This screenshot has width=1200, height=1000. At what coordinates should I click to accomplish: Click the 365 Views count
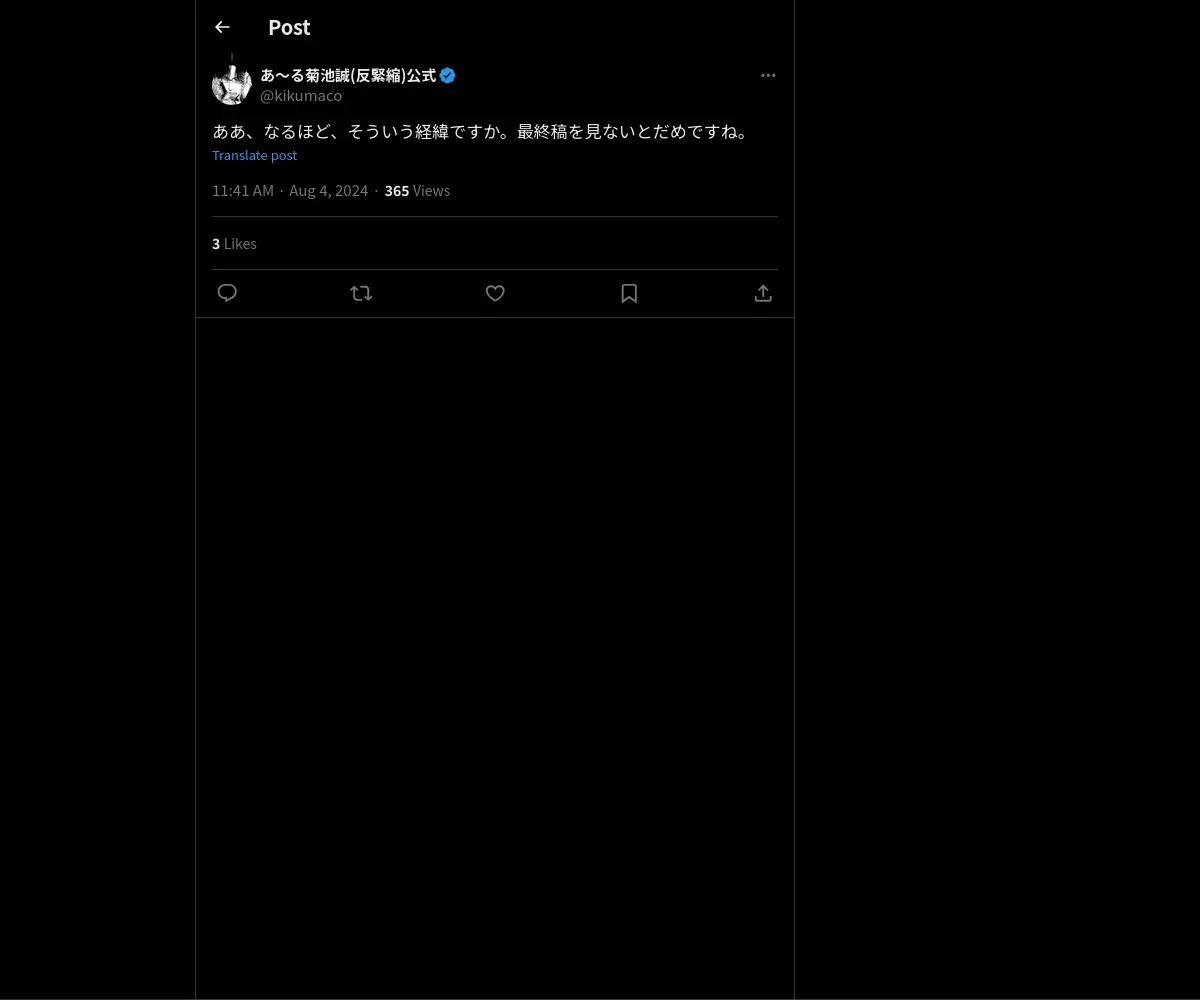tap(417, 191)
